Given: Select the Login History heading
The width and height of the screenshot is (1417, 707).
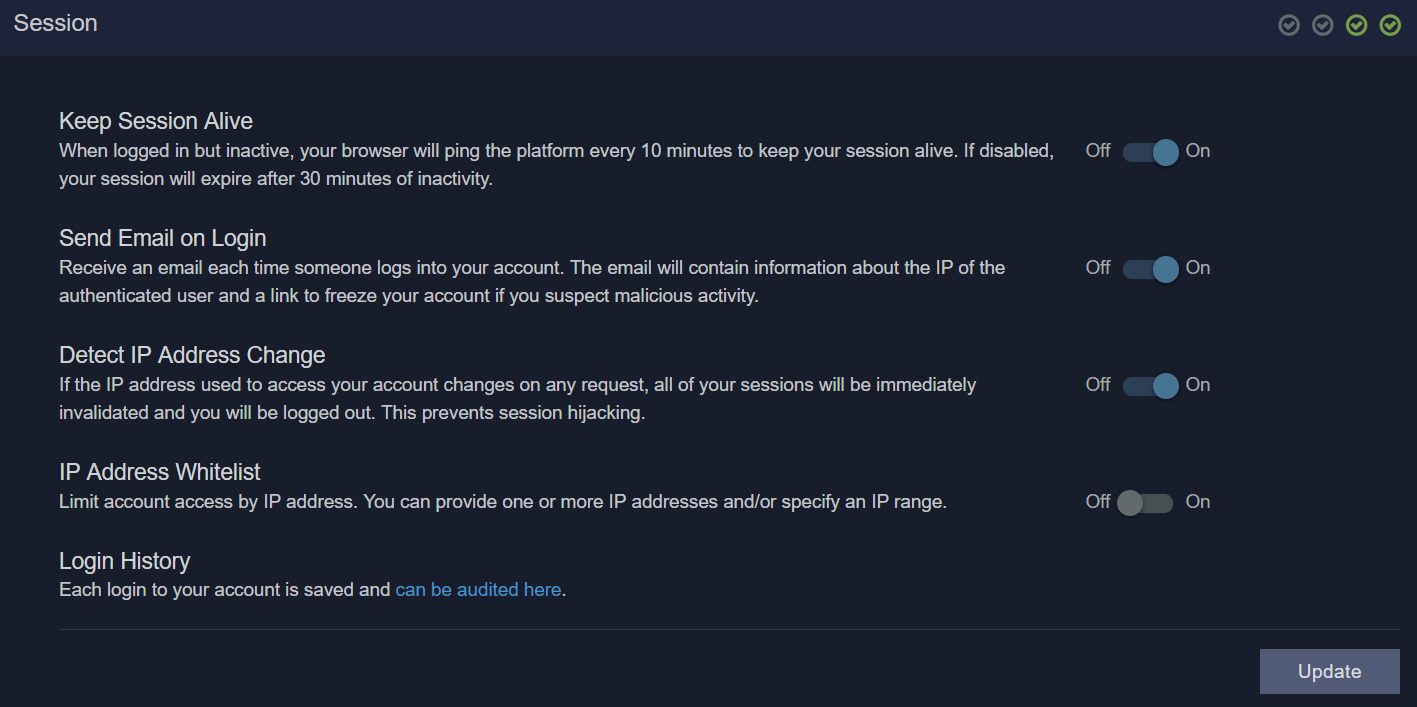Looking at the screenshot, I should (125, 561).
